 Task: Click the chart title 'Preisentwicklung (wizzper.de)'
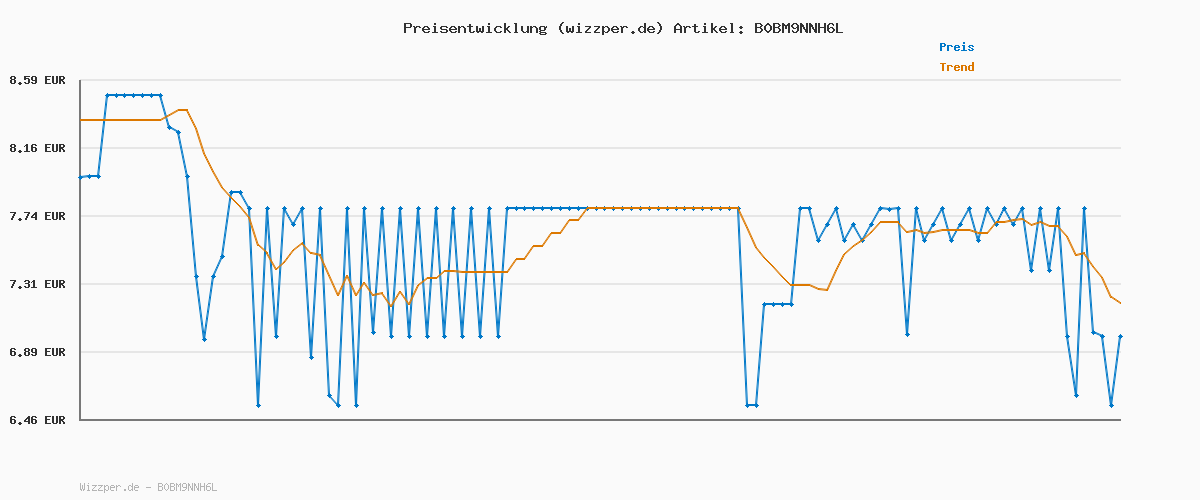pos(533,28)
